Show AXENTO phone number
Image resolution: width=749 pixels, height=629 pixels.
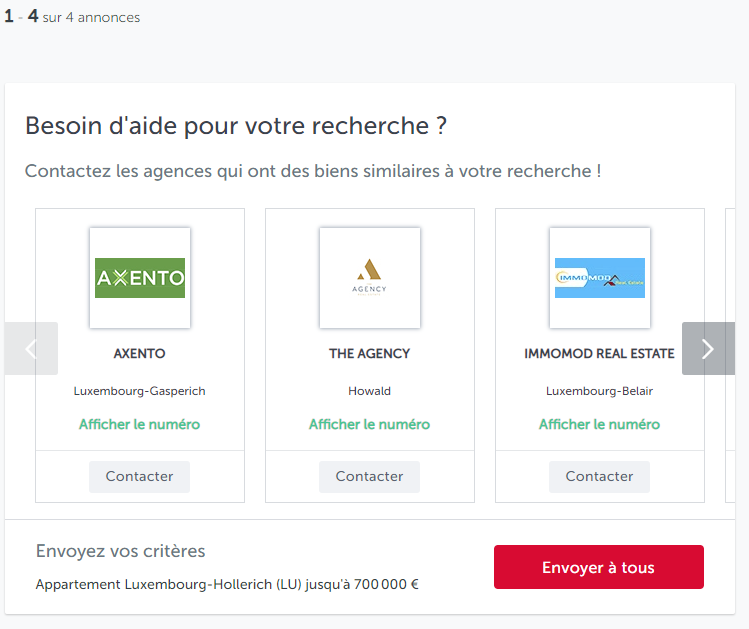click(139, 424)
